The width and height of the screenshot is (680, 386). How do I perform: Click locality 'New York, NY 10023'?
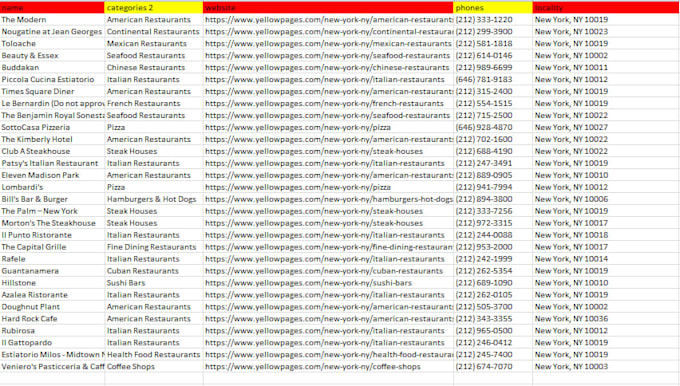(606, 32)
